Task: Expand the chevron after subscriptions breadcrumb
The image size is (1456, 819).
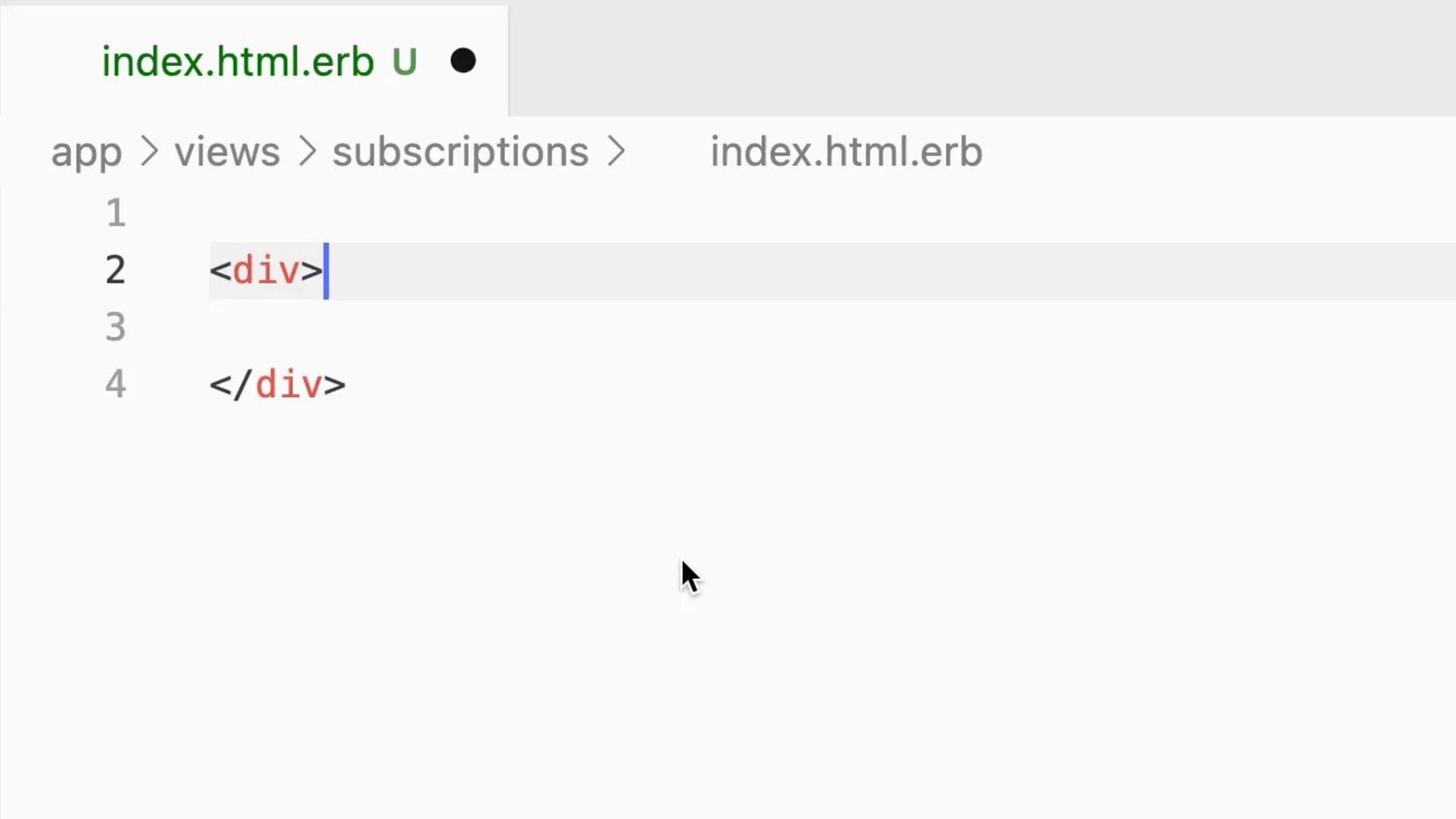Action: 617,152
